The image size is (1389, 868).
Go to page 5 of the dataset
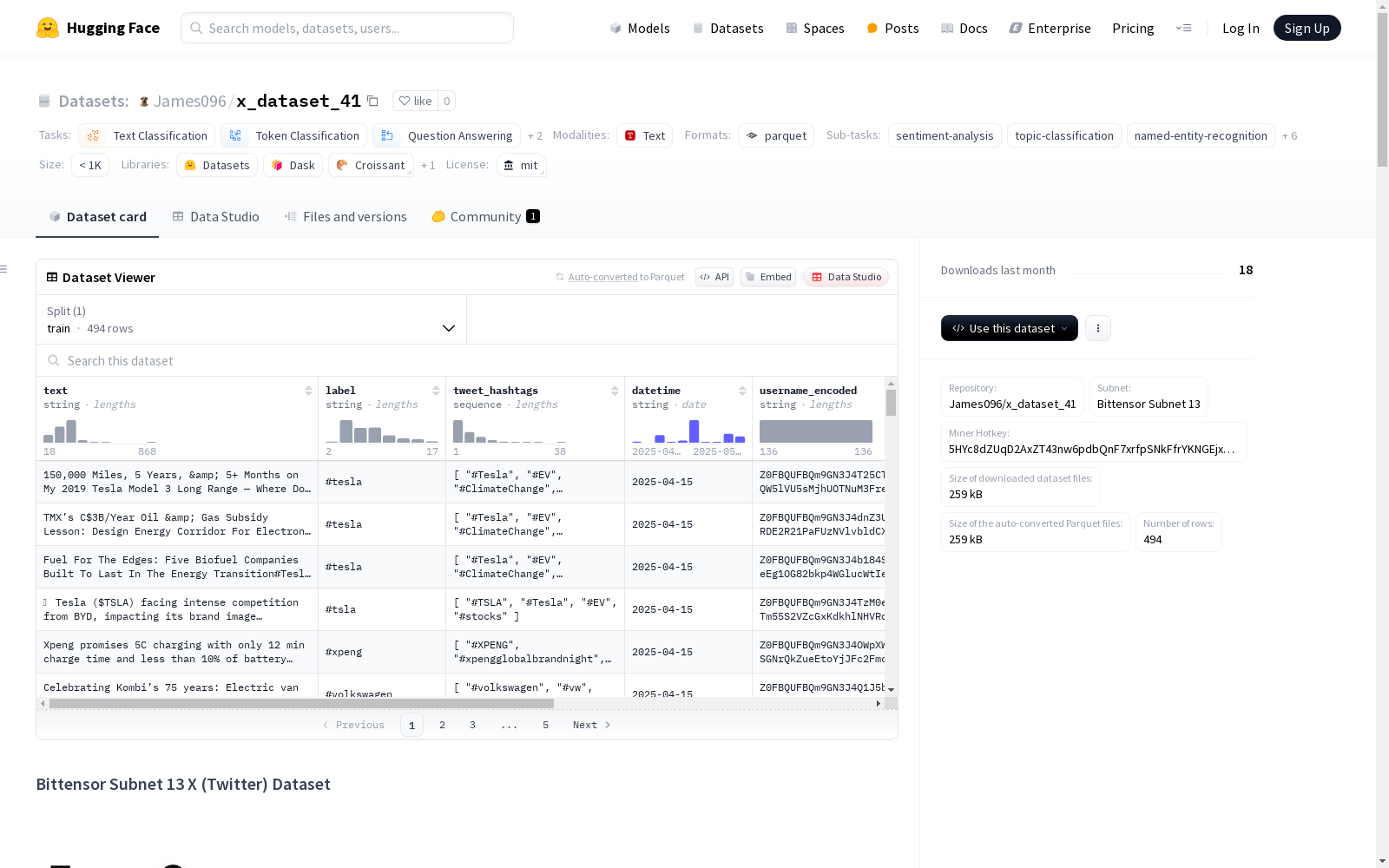[x=545, y=725]
